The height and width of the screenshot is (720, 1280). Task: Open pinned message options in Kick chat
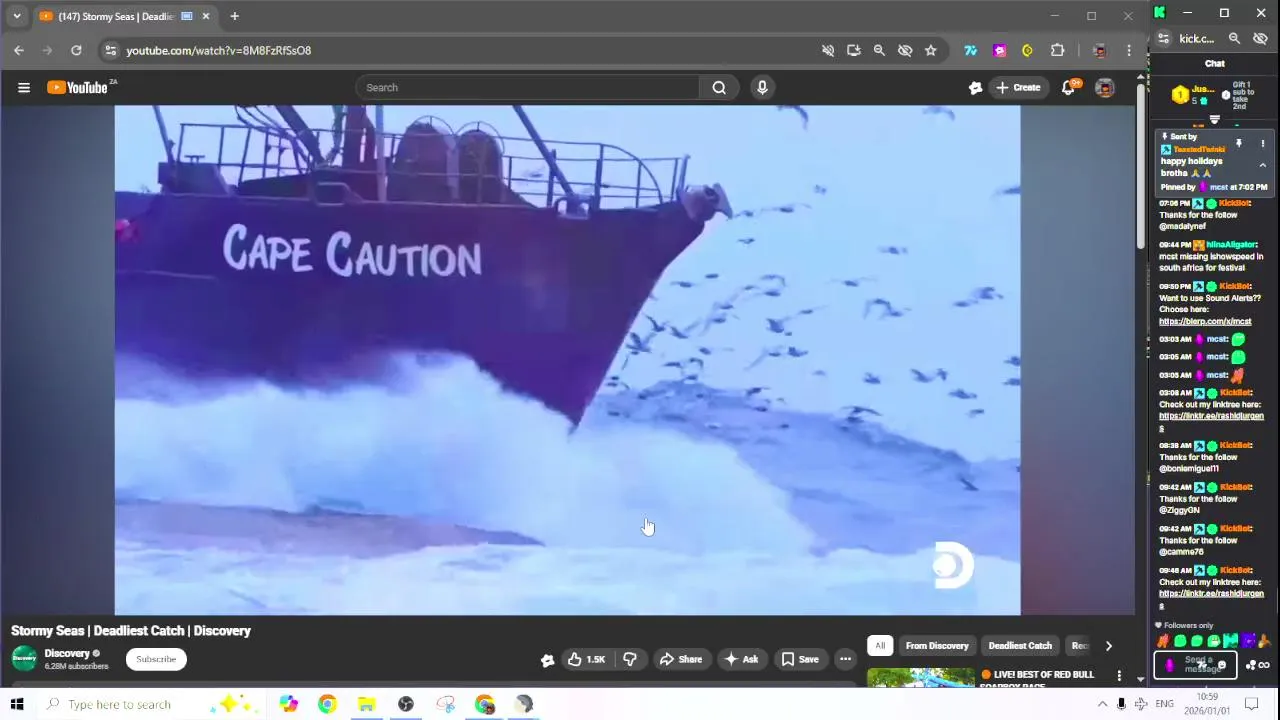click(1262, 144)
